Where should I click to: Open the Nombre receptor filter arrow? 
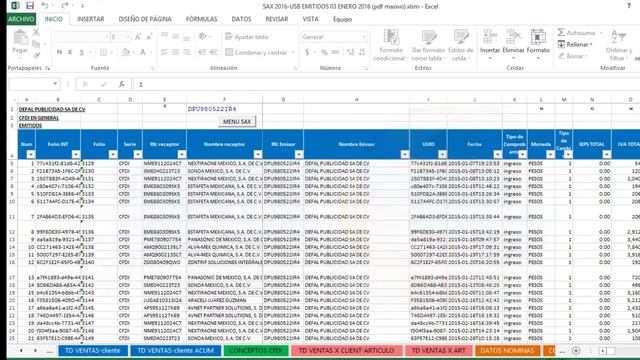pyautogui.click(x=258, y=154)
